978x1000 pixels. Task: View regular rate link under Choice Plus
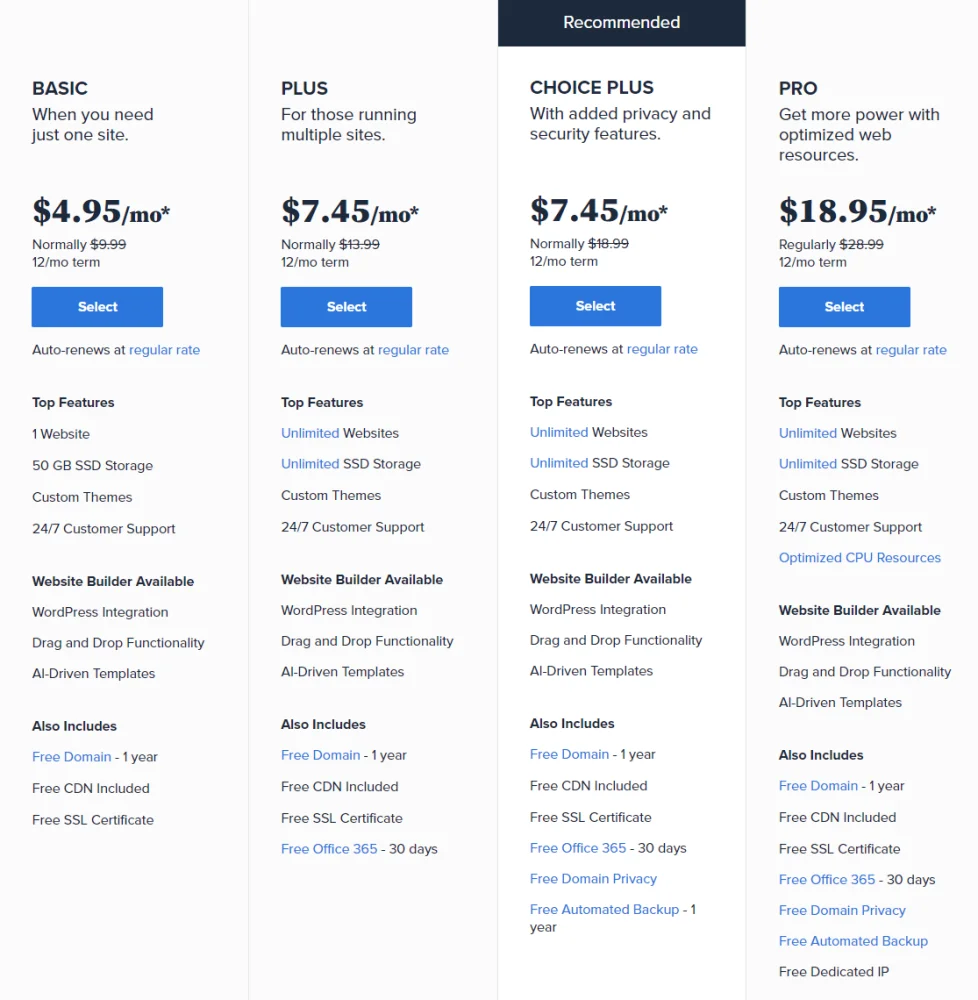coord(662,349)
